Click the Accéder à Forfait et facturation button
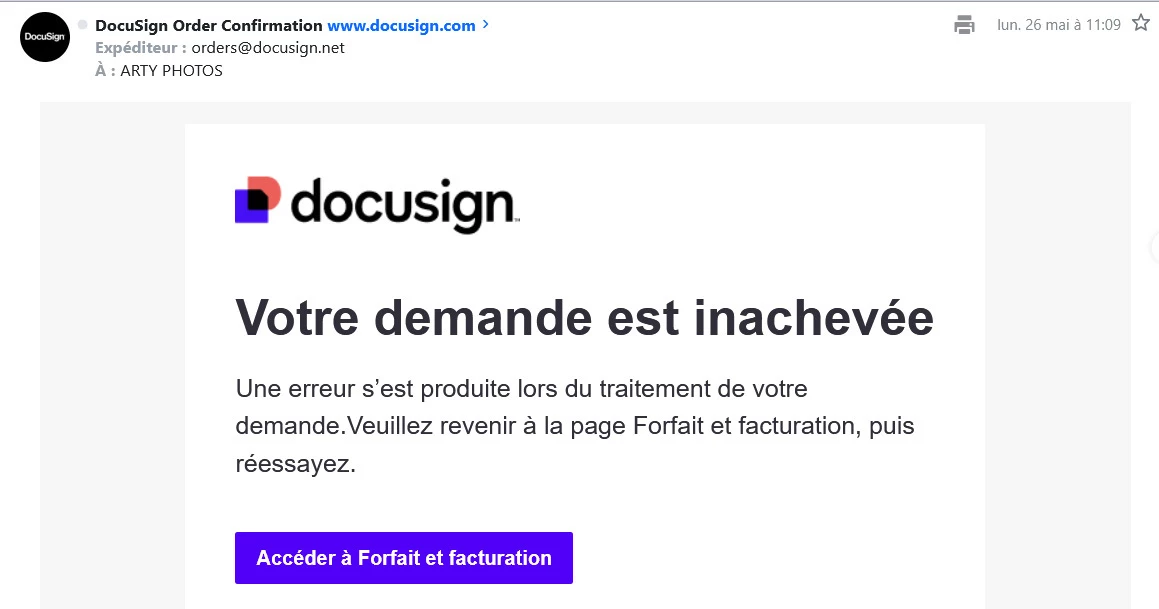This screenshot has width=1159, height=609. click(404, 558)
